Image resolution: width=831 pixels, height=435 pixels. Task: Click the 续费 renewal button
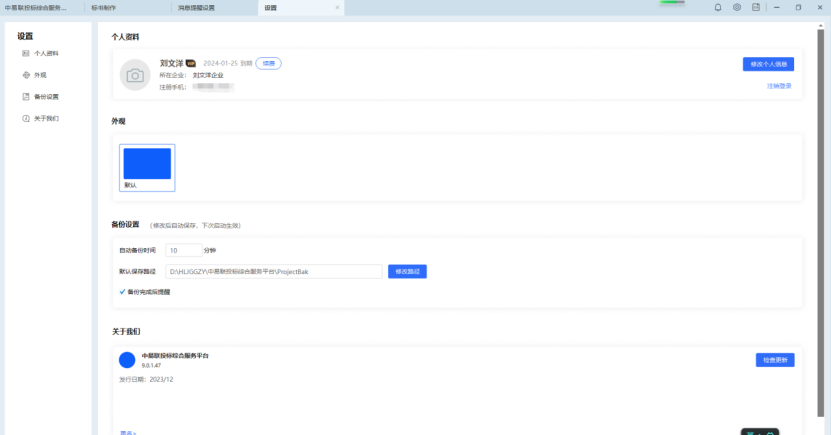coord(268,63)
